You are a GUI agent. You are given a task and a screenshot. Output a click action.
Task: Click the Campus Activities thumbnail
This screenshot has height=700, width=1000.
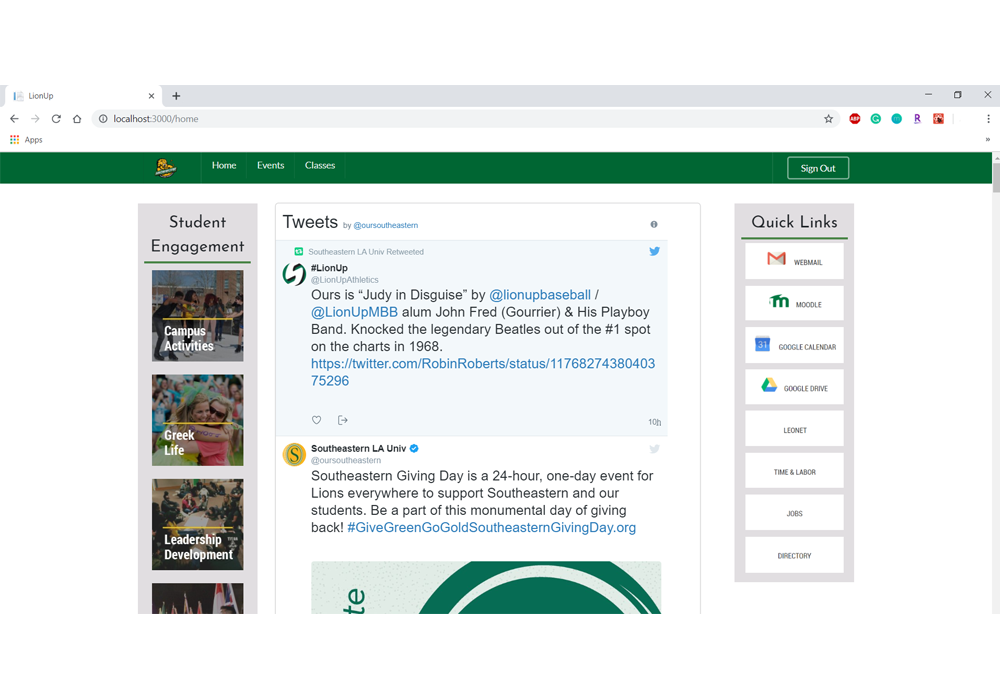tap(197, 316)
